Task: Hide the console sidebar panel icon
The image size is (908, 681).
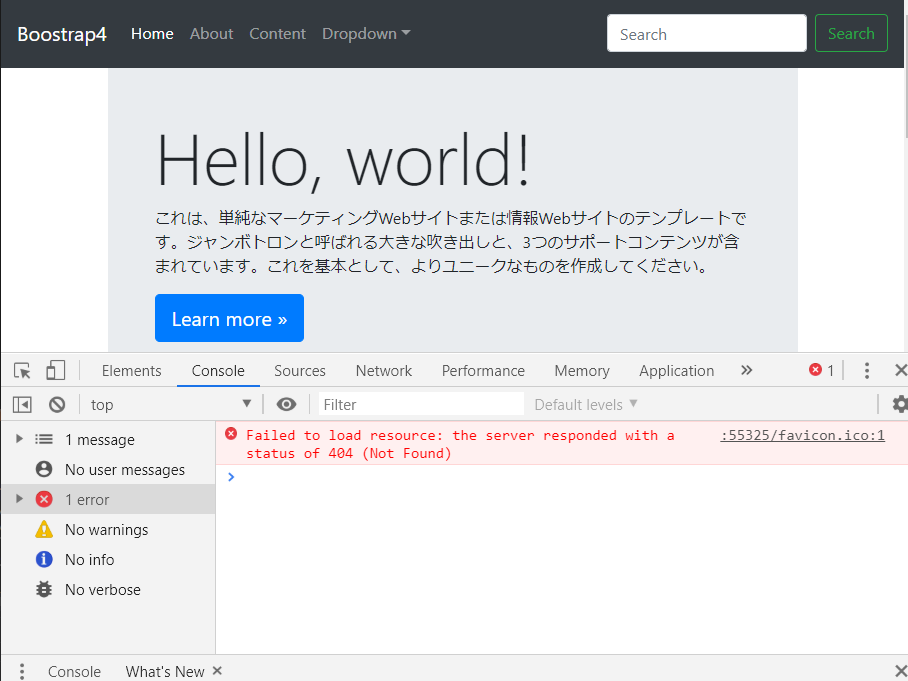Action: (22, 404)
